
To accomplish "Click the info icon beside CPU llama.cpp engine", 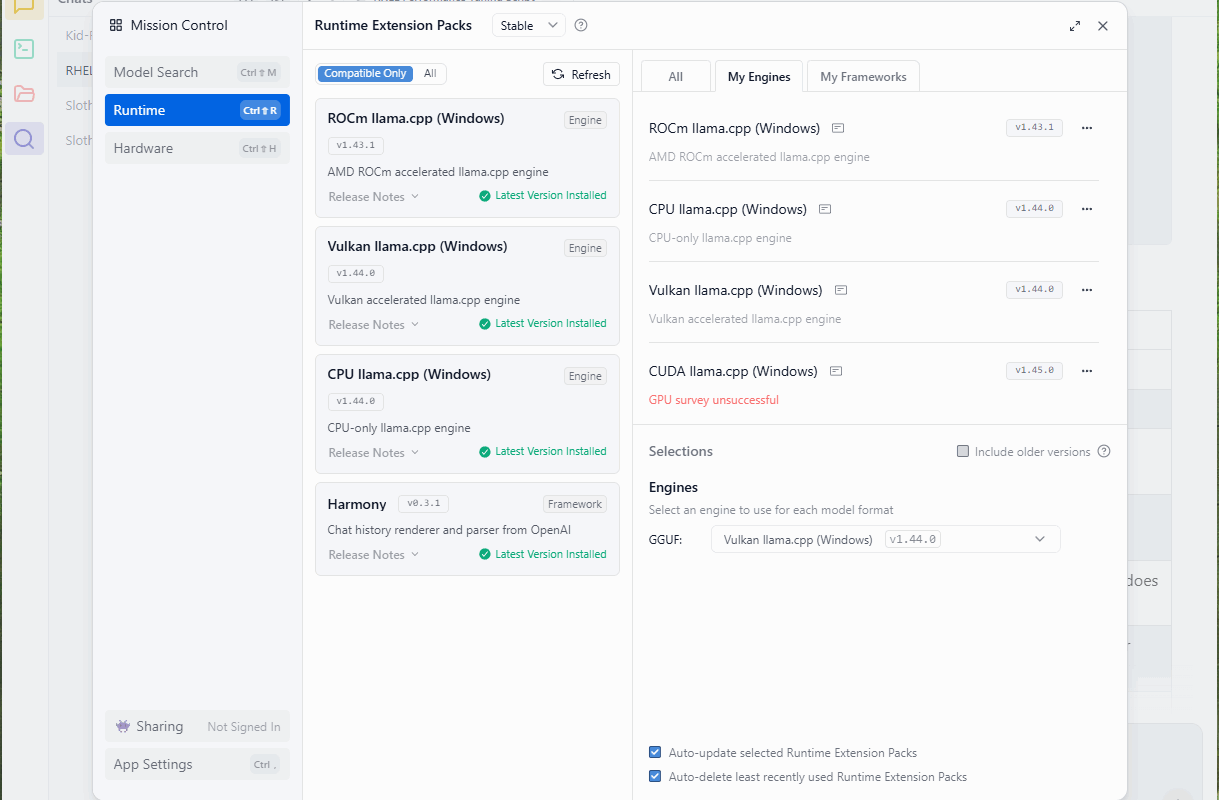I will pos(825,209).
